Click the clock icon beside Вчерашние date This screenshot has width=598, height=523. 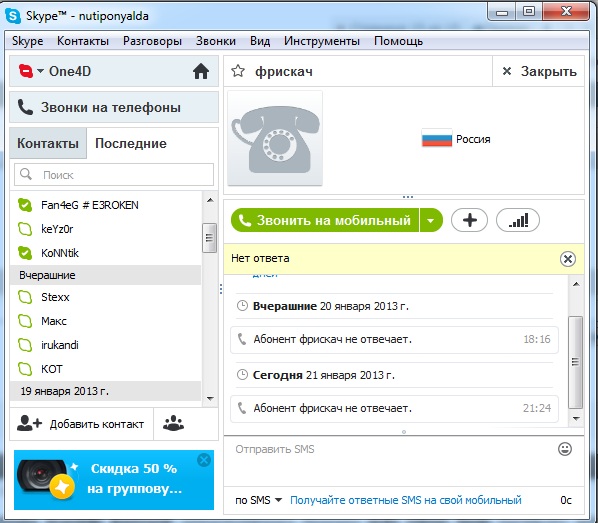pyautogui.click(x=242, y=306)
